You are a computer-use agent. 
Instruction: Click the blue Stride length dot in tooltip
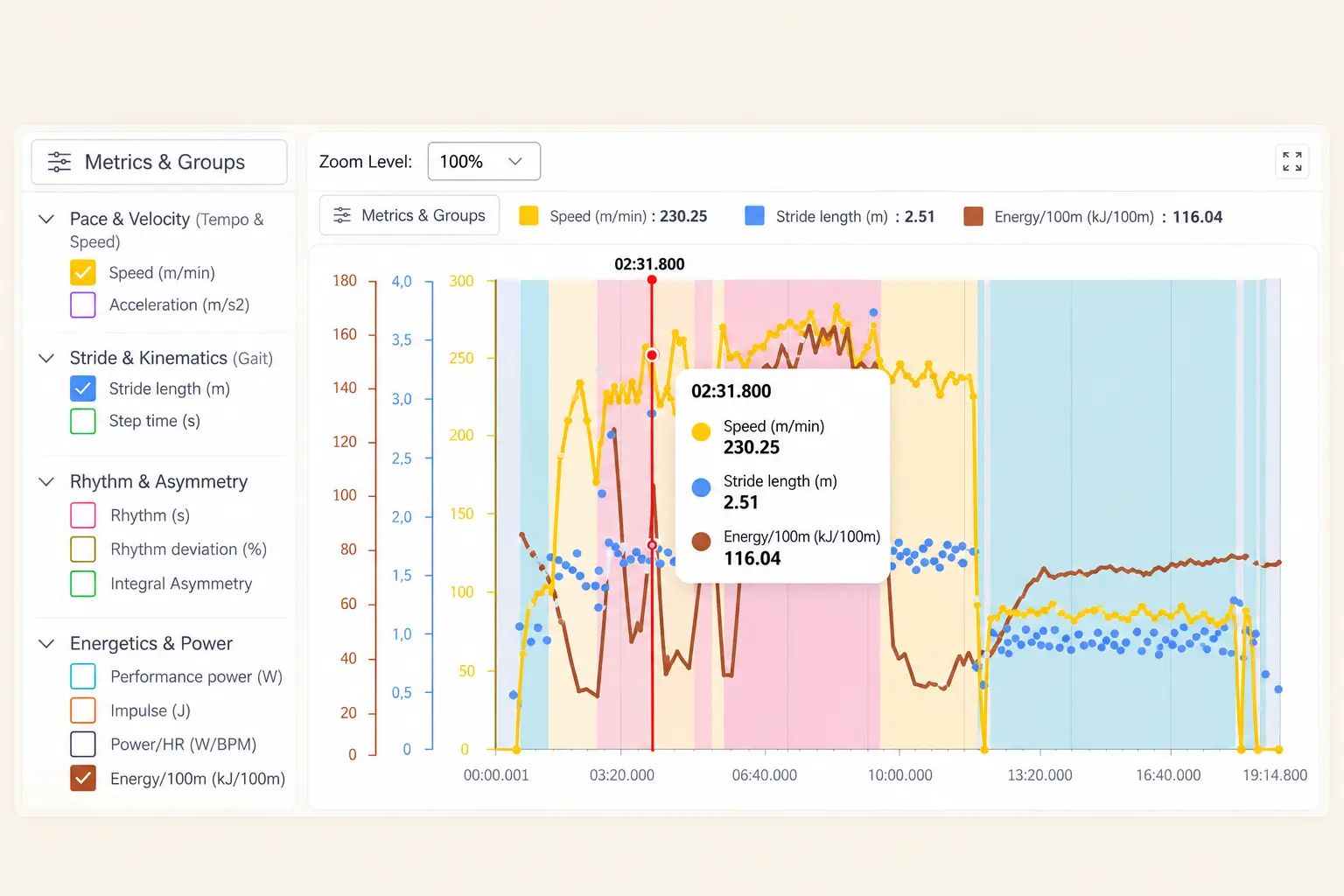pos(701,487)
